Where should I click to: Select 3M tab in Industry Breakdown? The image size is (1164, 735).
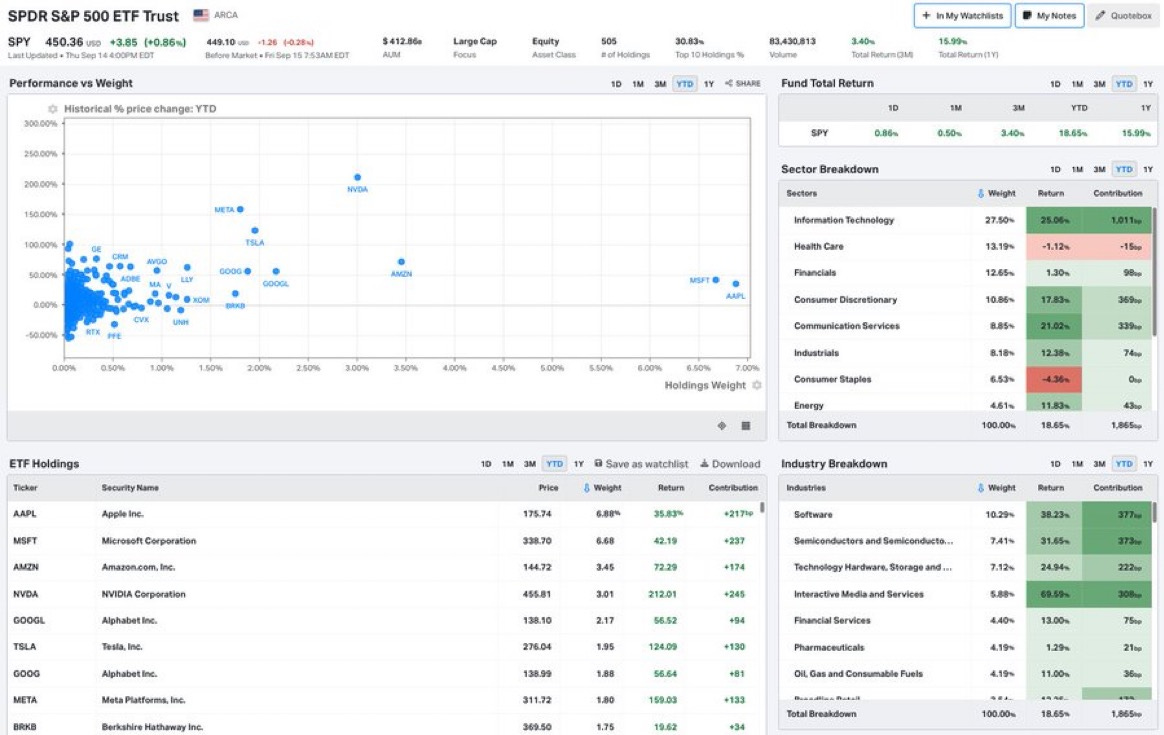(x=1099, y=463)
